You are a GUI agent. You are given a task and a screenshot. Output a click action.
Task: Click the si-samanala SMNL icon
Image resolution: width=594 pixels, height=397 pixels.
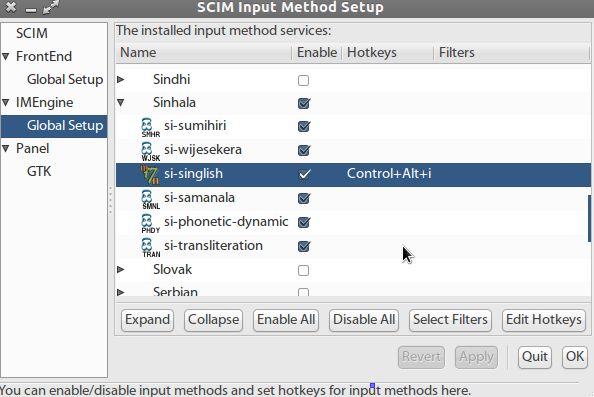(150, 199)
